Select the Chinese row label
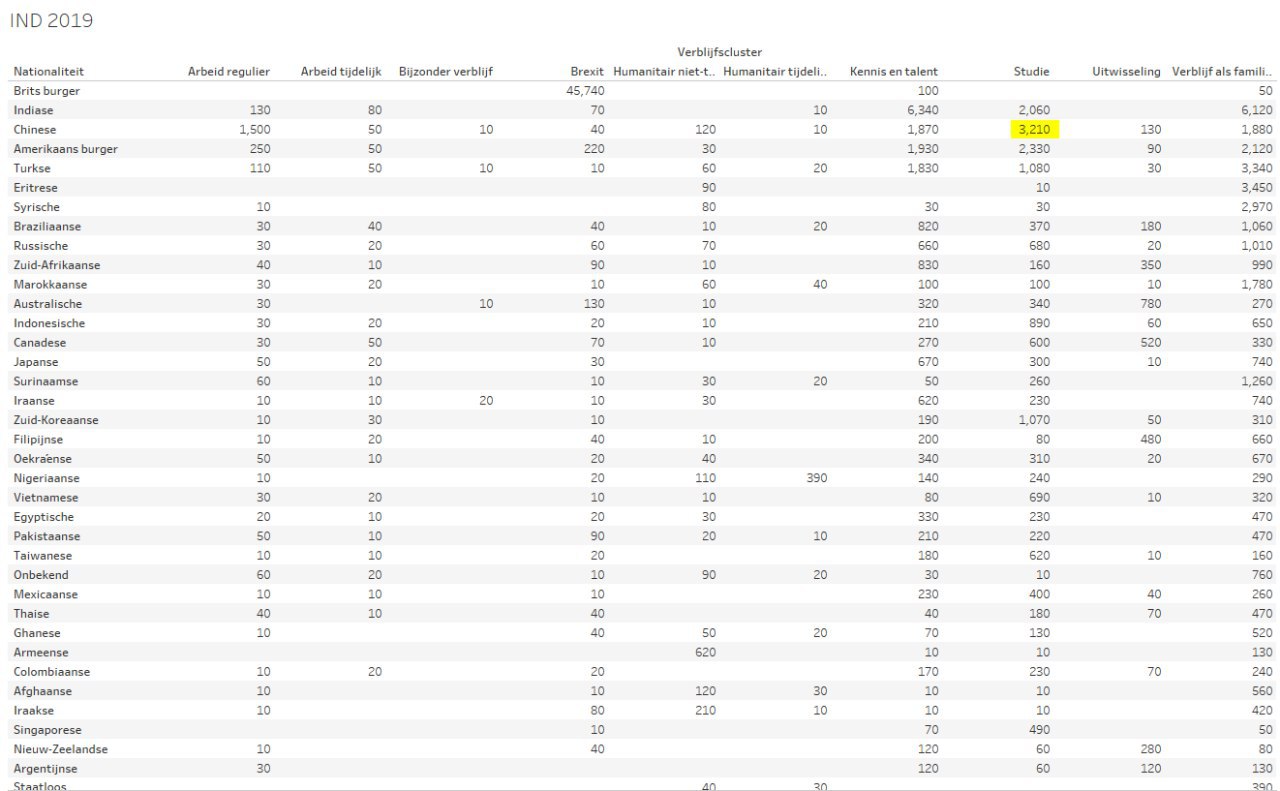This screenshot has height=791, width=1280. (x=35, y=130)
